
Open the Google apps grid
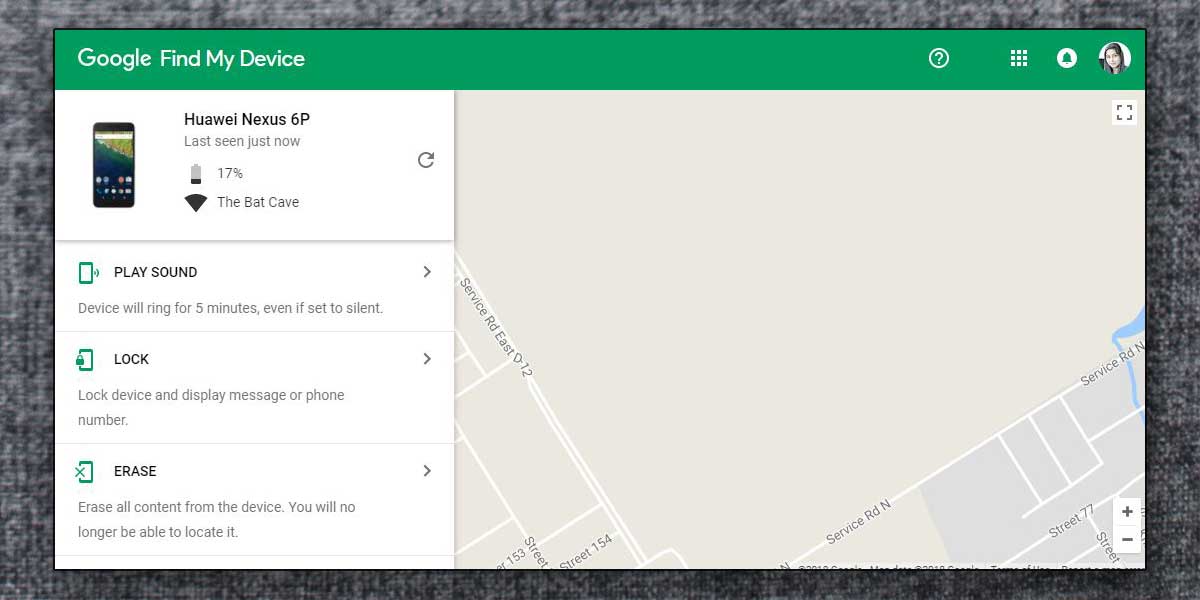coord(1018,58)
